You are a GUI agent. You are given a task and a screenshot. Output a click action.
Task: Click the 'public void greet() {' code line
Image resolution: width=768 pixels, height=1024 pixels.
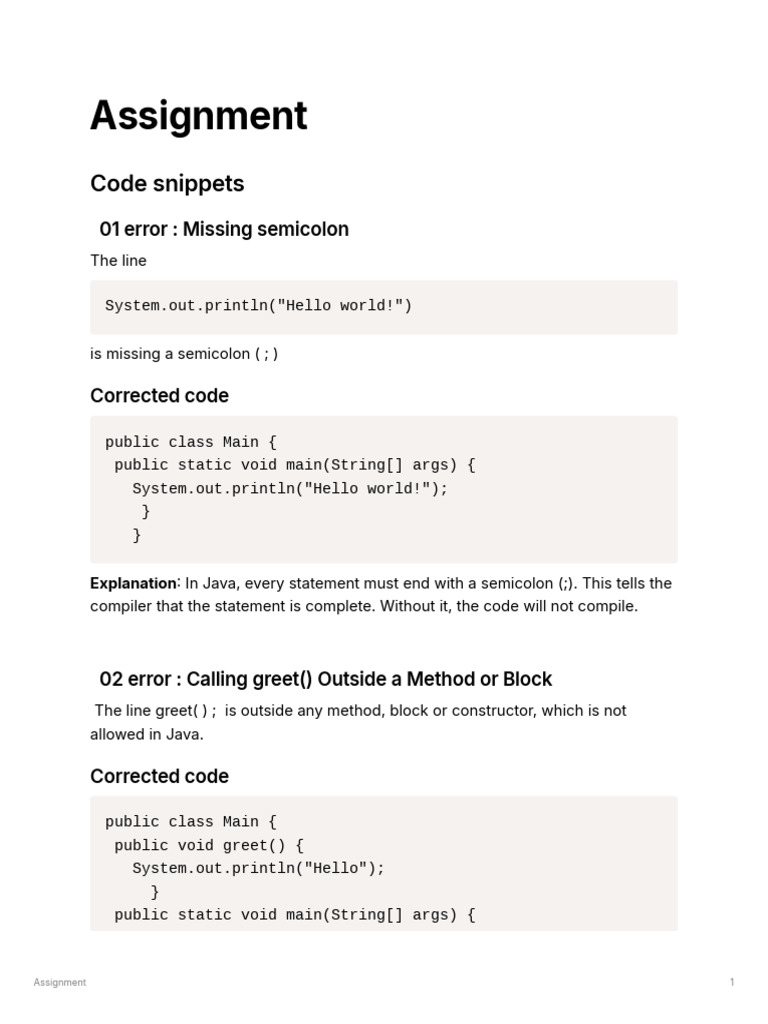[209, 845]
